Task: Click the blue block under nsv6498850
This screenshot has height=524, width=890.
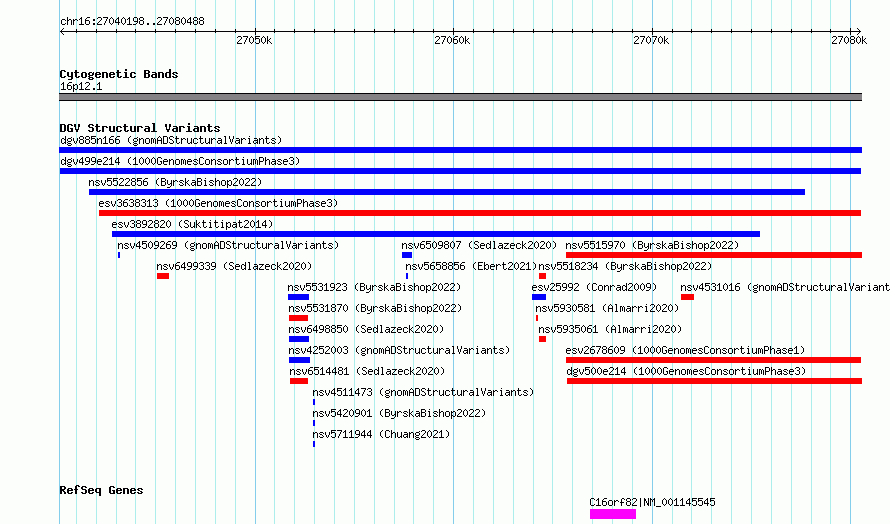Action: pos(299,339)
